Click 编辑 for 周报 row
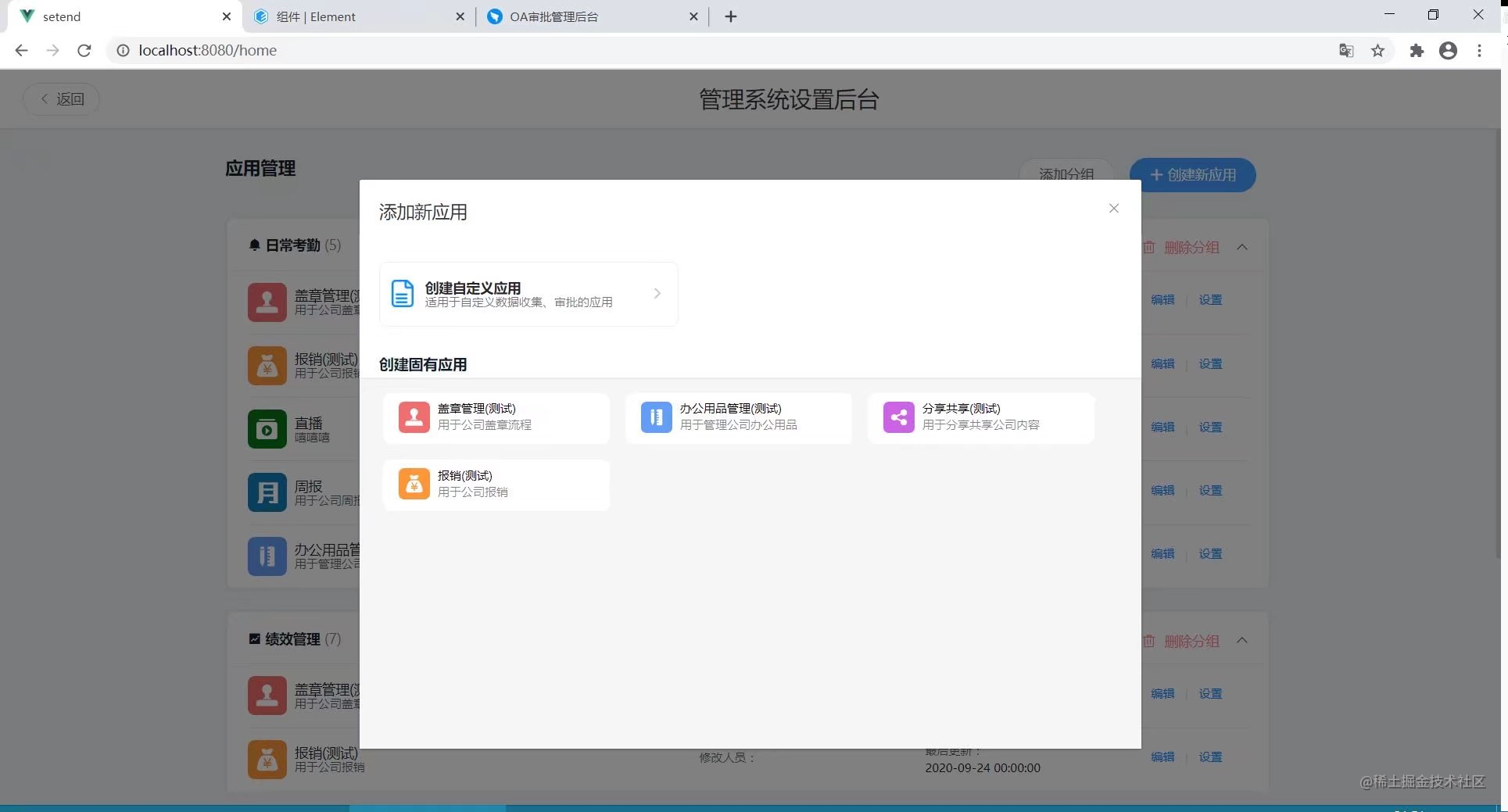The width and height of the screenshot is (1508, 812). point(1162,491)
